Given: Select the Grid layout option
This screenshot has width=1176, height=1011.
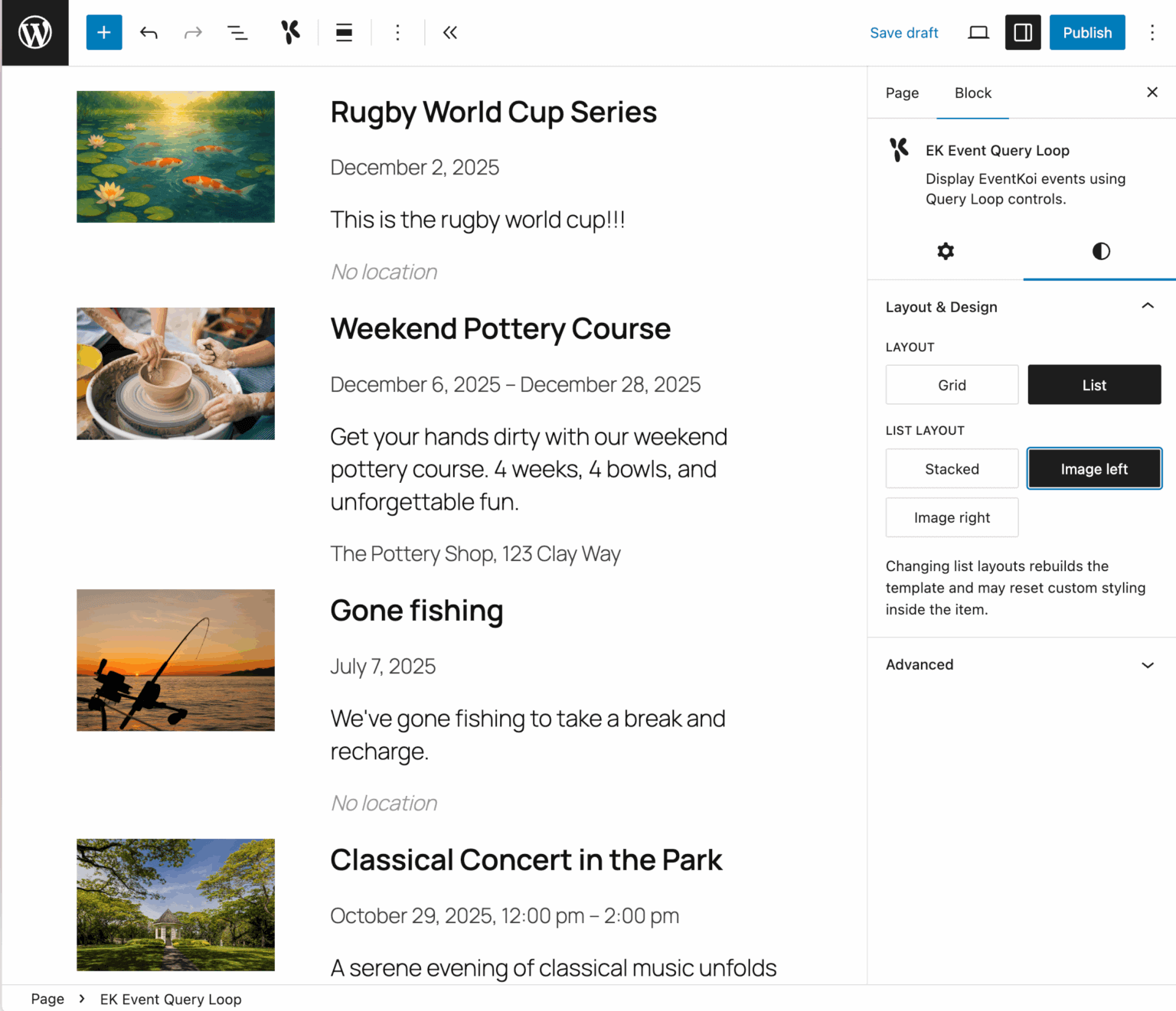Looking at the screenshot, I should coord(952,385).
